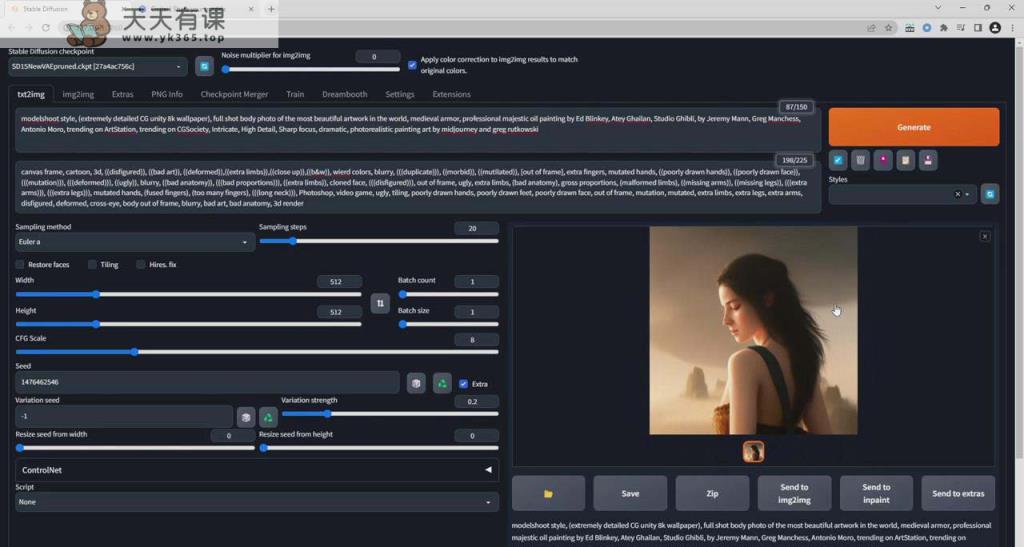Screen dimensions: 1024x547
Task: Click the clipboard icon under Generate
Action: pyautogui.click(x=905, y=160)
